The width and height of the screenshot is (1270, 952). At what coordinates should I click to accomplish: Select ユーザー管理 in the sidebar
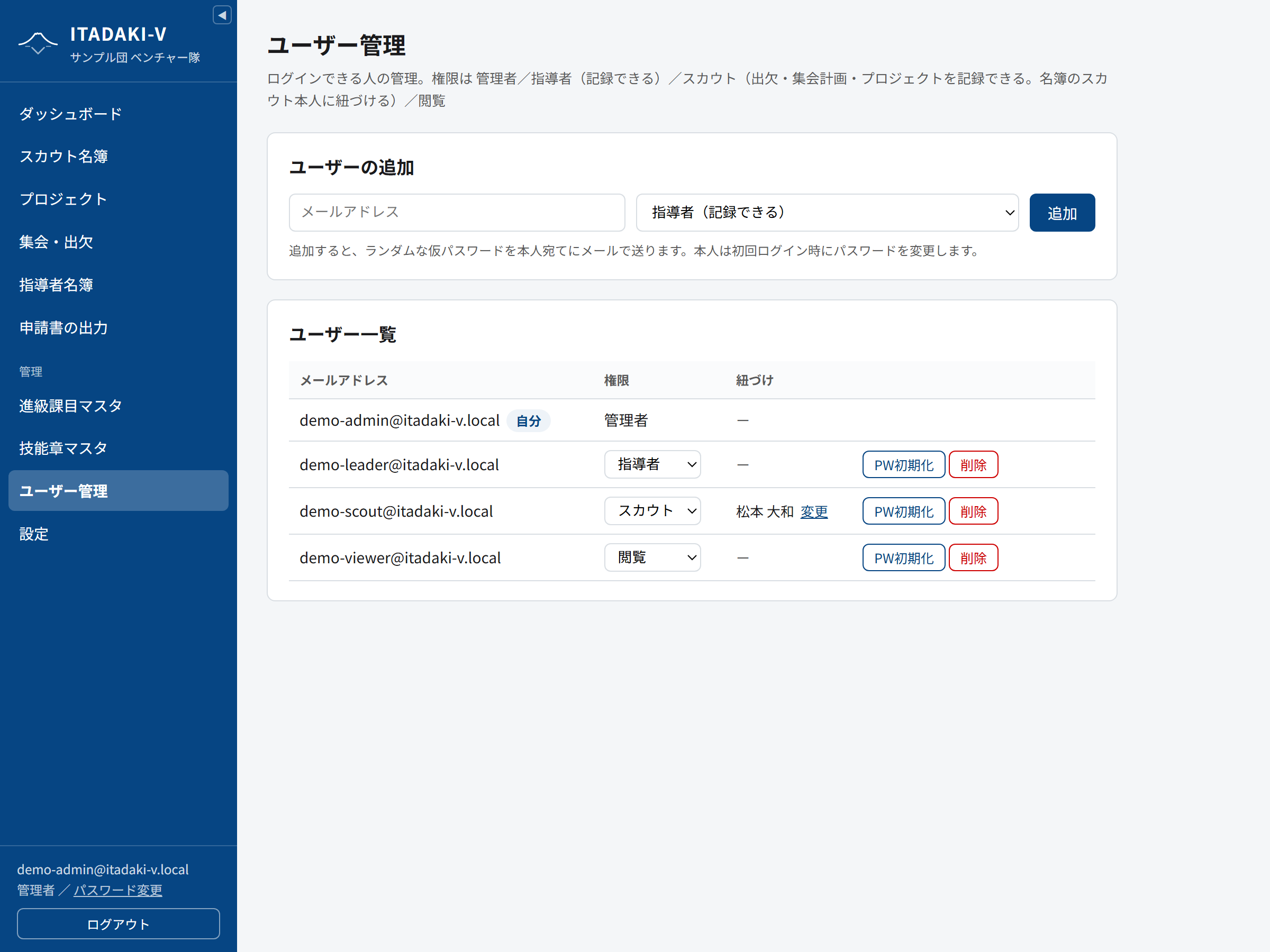[119, 491]
